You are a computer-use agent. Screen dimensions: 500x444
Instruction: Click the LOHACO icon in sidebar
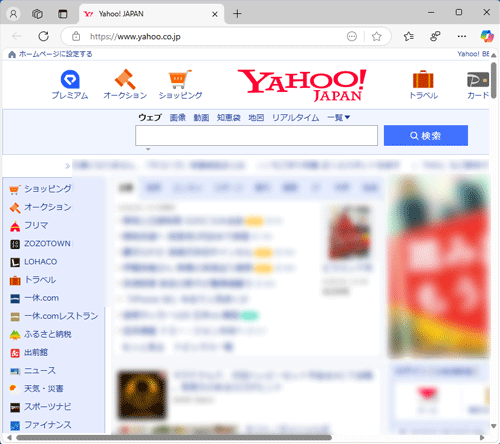tap(15, 262)
